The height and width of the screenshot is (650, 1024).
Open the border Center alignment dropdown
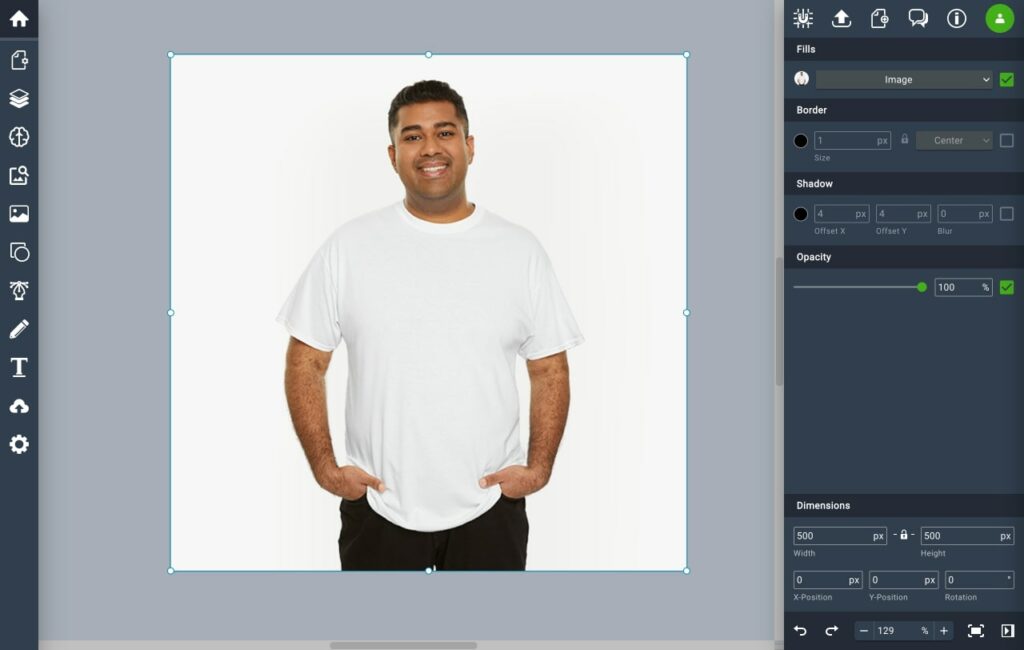pos(954,140)
